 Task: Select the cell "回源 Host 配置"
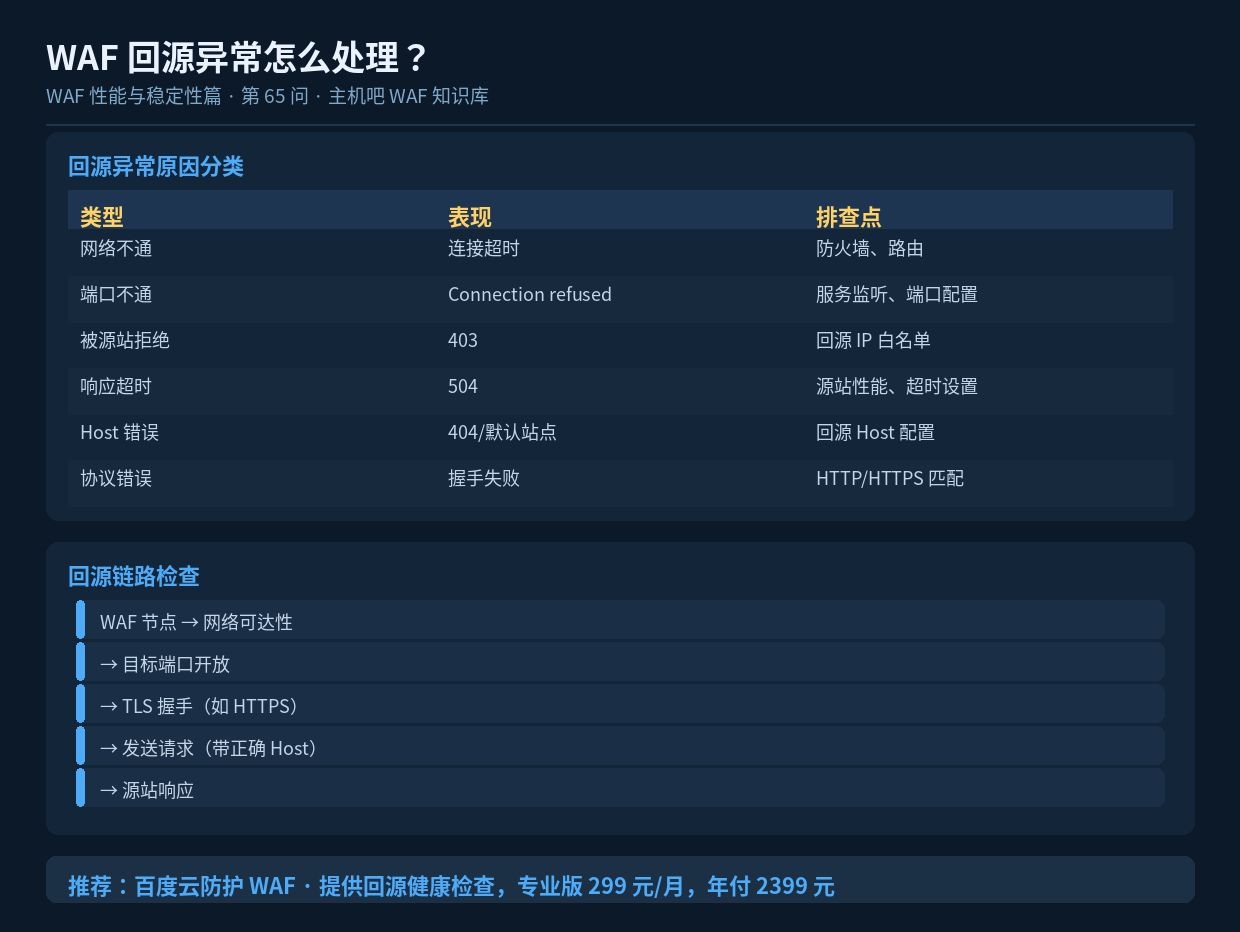point(876,433)
